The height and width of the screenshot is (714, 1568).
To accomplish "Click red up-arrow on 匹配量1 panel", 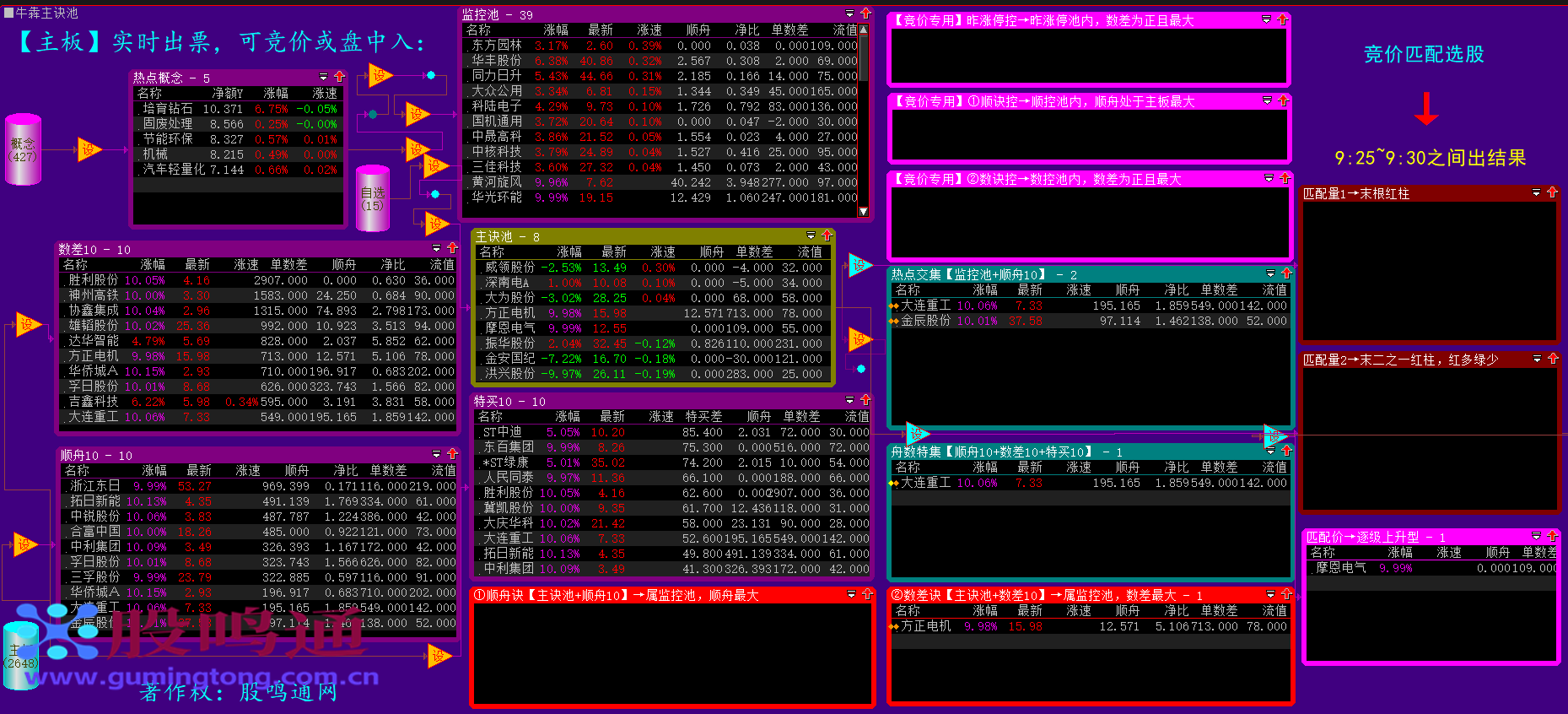I will tap(1552, 192).
